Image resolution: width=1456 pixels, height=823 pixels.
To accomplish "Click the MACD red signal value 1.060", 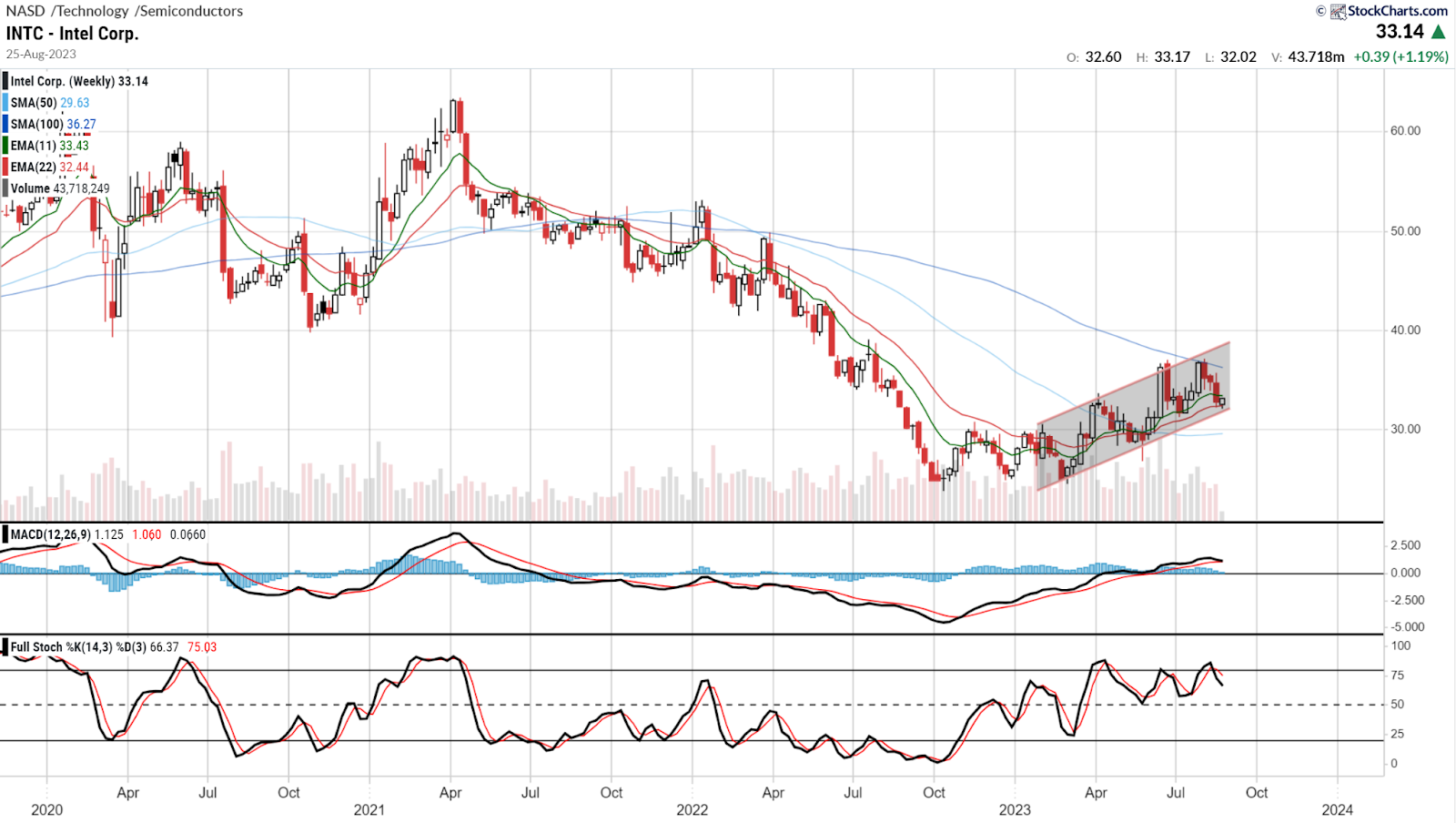I will (147, 534).
